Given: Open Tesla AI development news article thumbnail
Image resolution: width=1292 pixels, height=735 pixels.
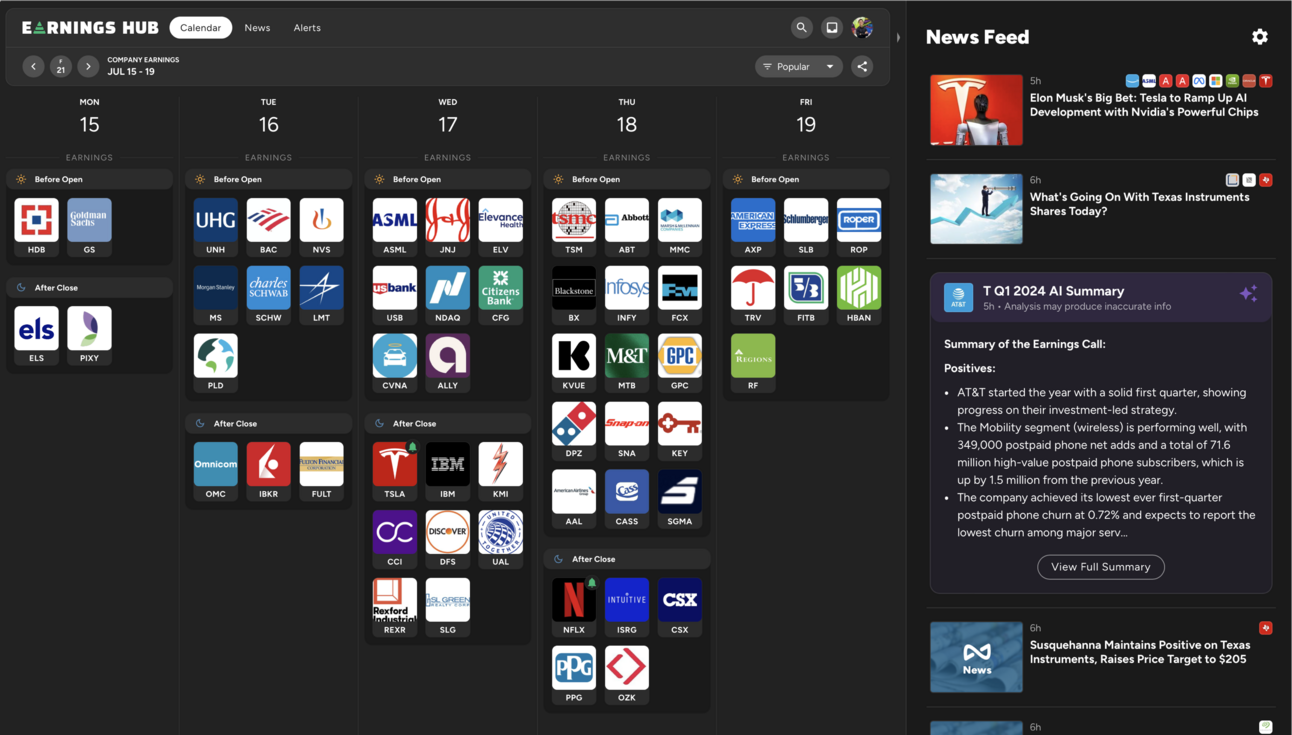Looking at the screenshot, I should pyautogui.click(x=976, y=110).
